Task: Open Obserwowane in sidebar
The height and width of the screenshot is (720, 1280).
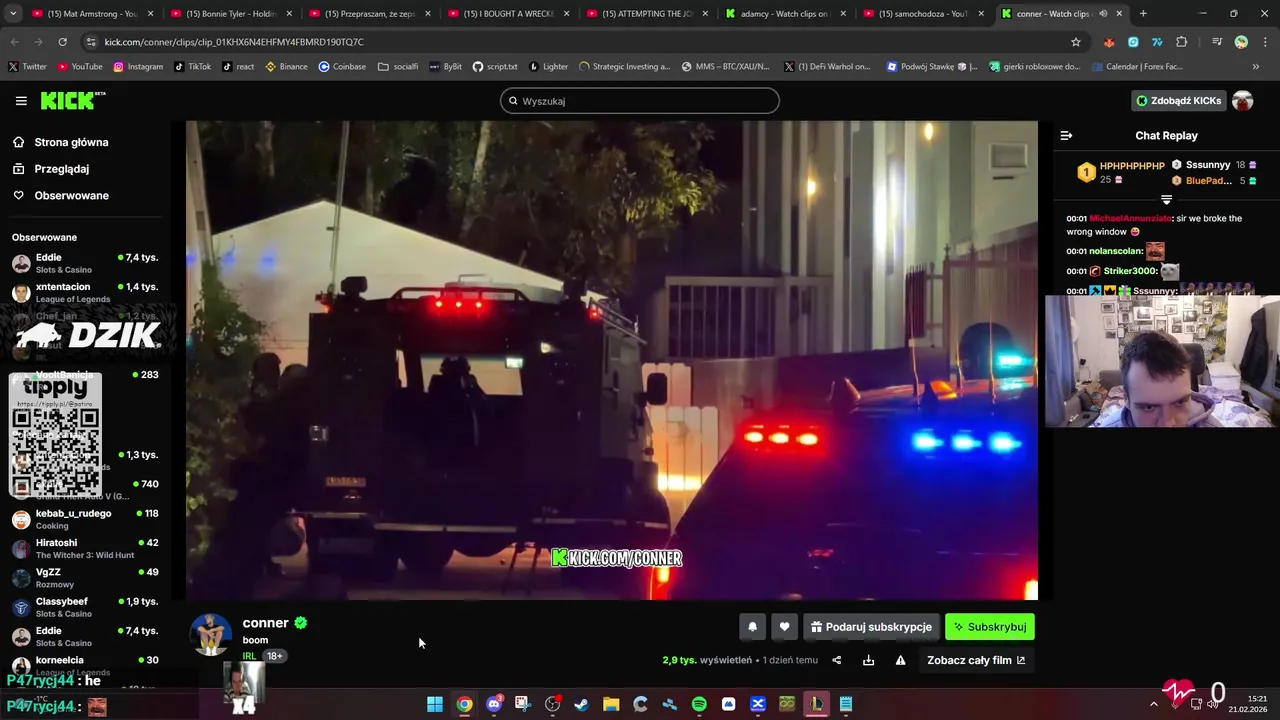Action: 60,196
